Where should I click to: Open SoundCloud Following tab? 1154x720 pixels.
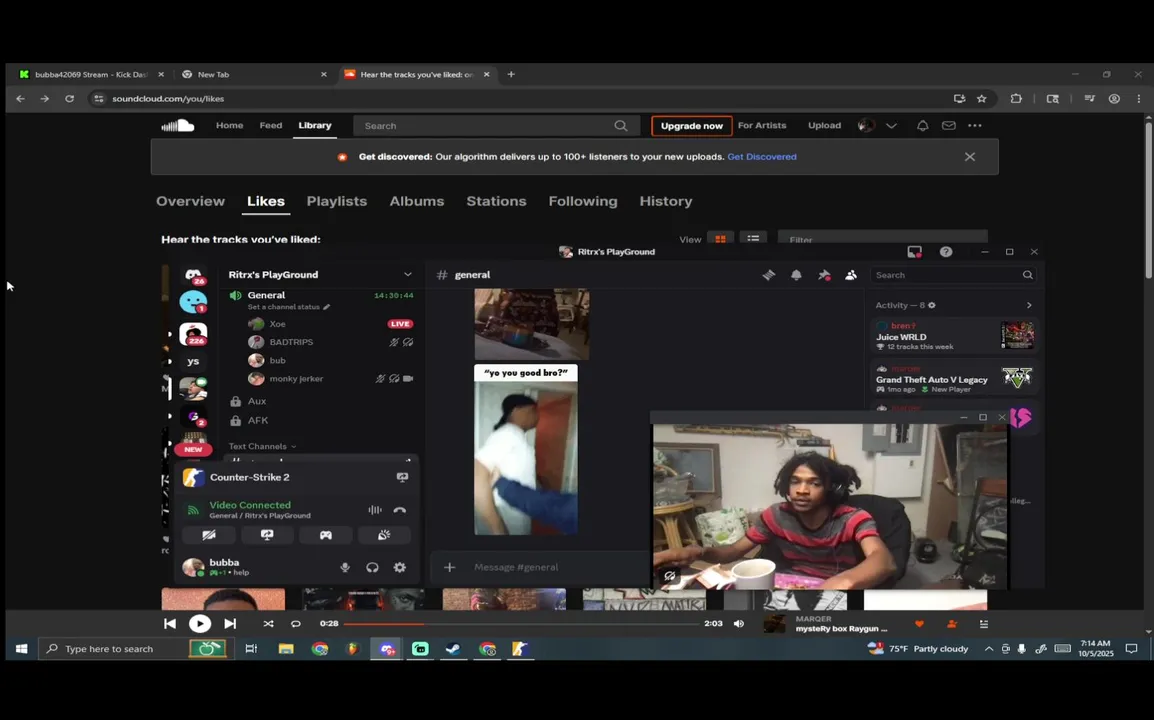(583, 201)
